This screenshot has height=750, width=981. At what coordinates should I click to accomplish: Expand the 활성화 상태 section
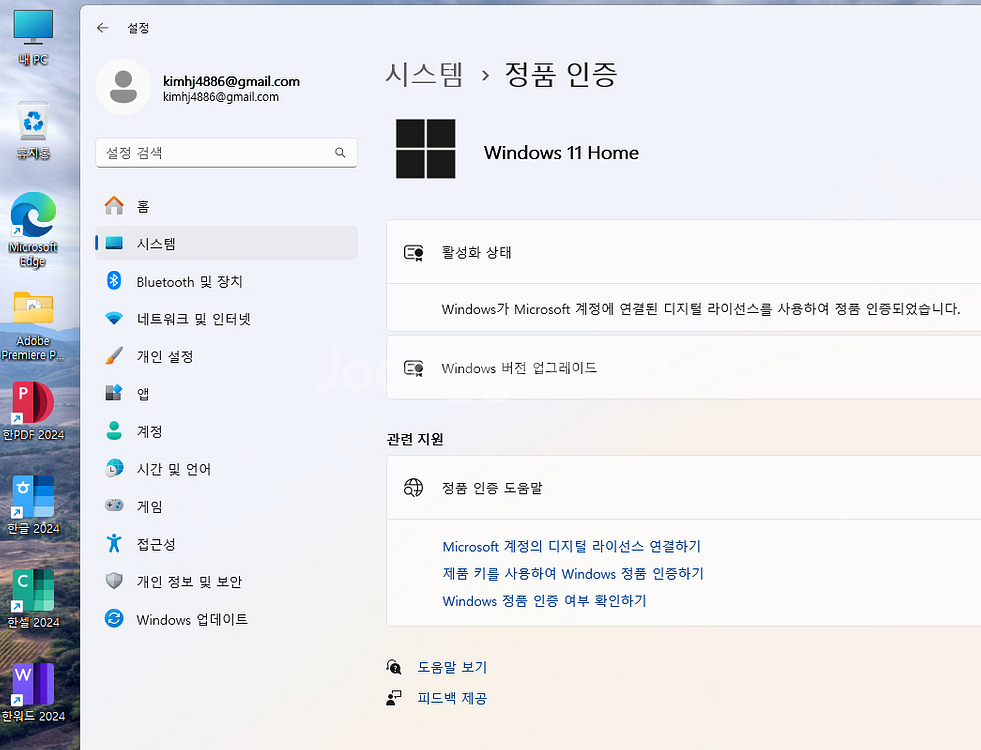point(684,252)
